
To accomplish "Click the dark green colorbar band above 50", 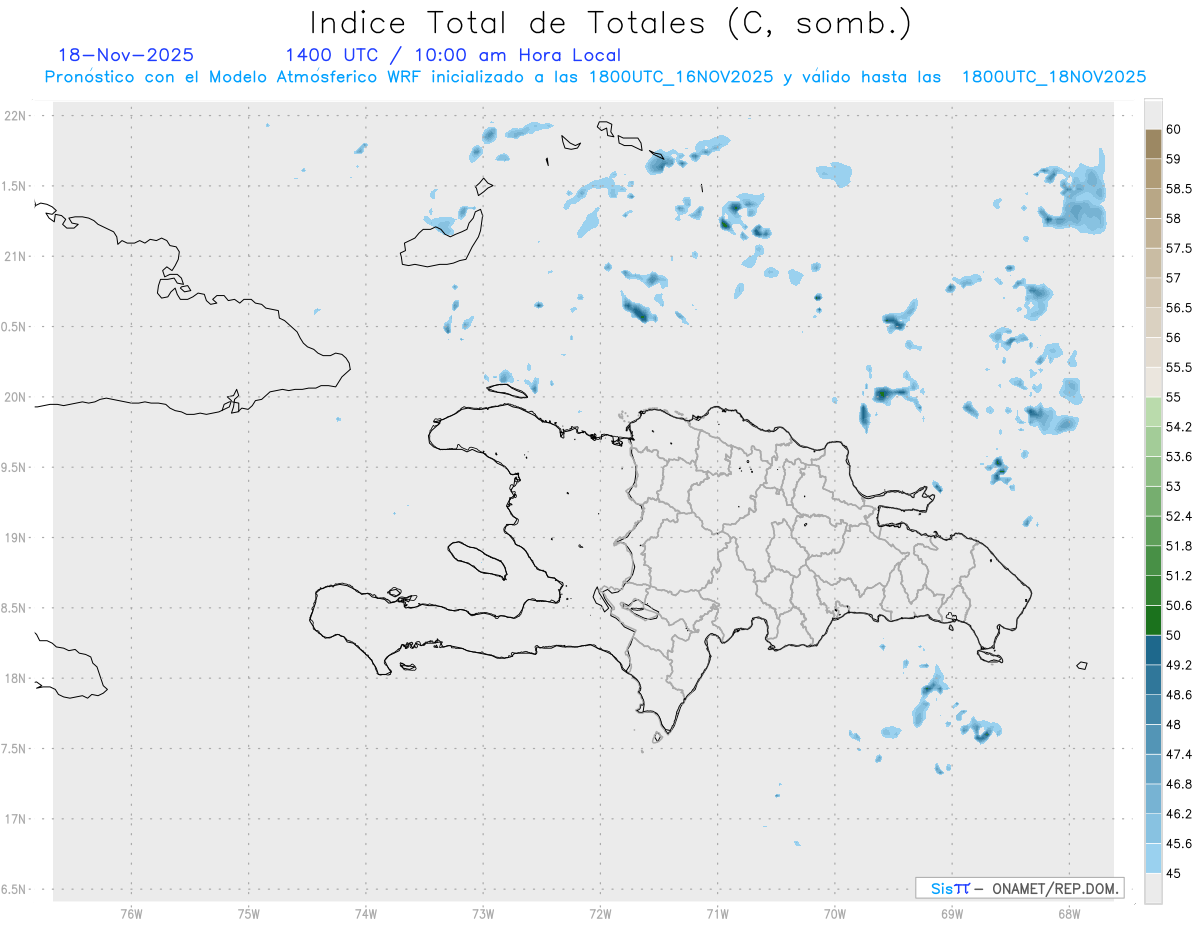I will [1153, 620].
